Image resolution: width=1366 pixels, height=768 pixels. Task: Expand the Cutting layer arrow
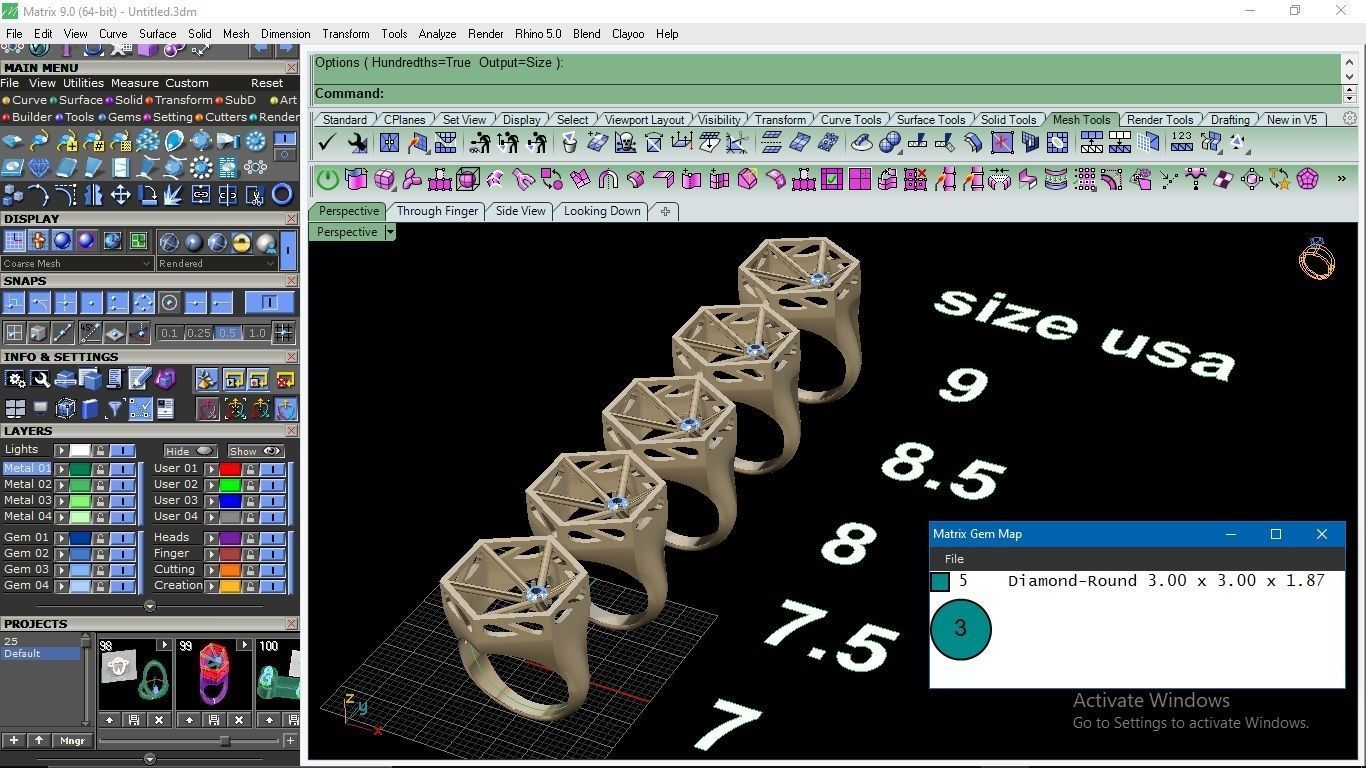(x=211, y=570)
